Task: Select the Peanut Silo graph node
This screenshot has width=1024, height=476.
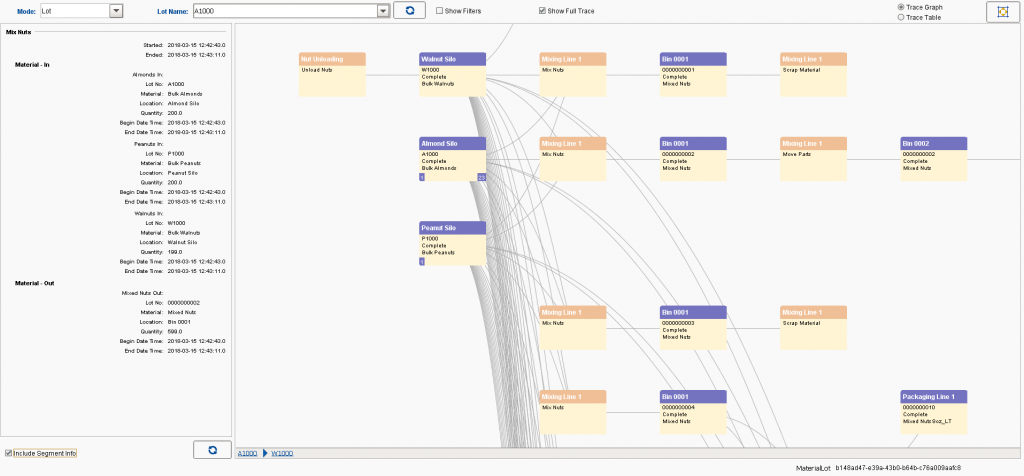Action: tap(453, 243)
